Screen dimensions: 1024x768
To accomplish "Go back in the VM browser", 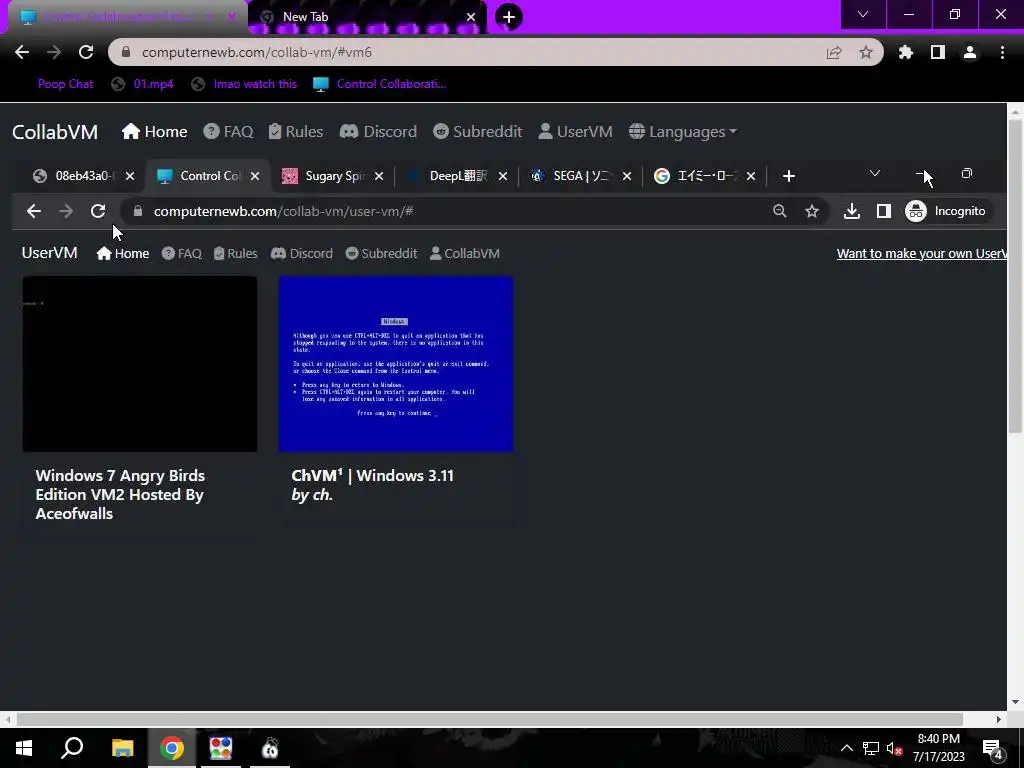I will tap(34, 211).
